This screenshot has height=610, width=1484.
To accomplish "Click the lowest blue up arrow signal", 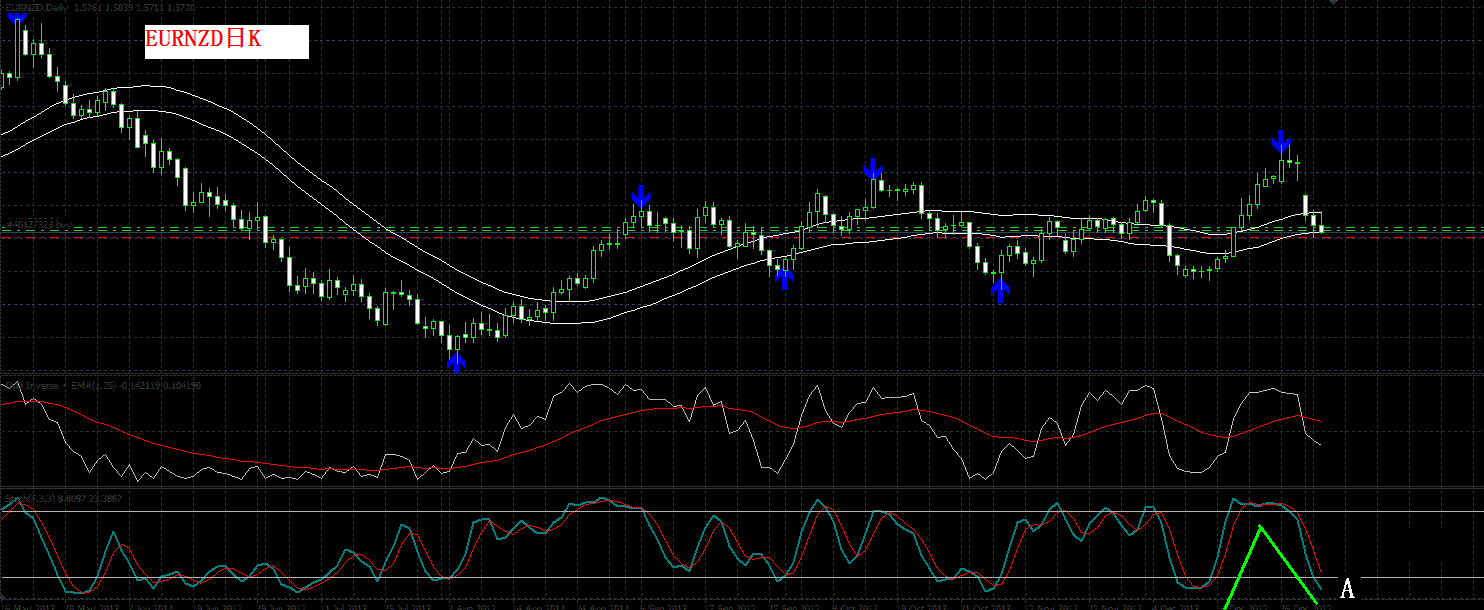I will point(456,361).
